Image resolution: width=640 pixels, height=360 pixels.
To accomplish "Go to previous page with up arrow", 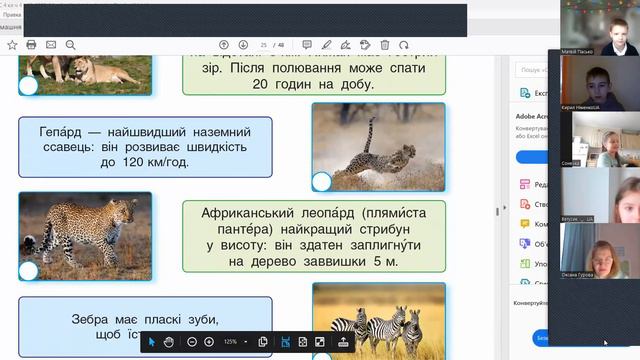I will tap(224, 45).
